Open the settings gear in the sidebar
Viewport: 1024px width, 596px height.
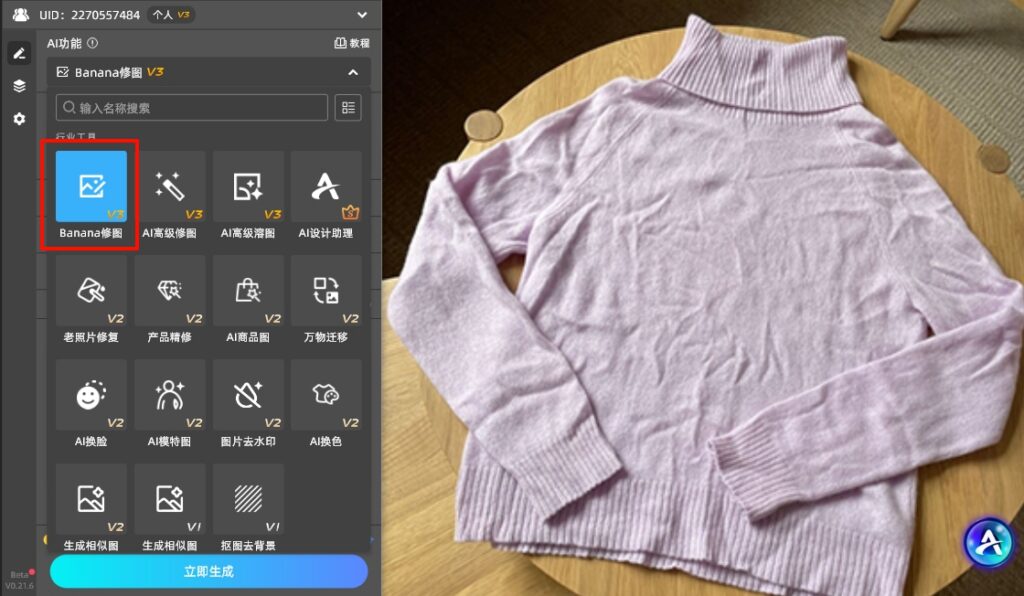pyautogui.click(x=19, y=119)
